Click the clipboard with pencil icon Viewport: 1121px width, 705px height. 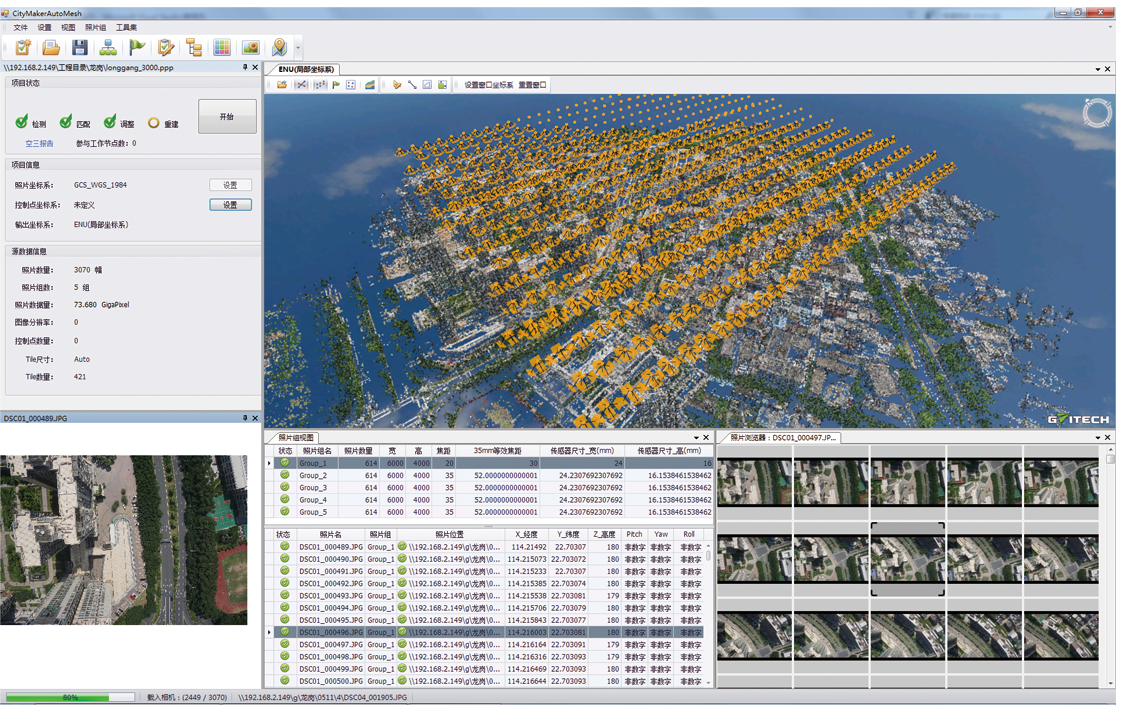(x=165, y=47)
